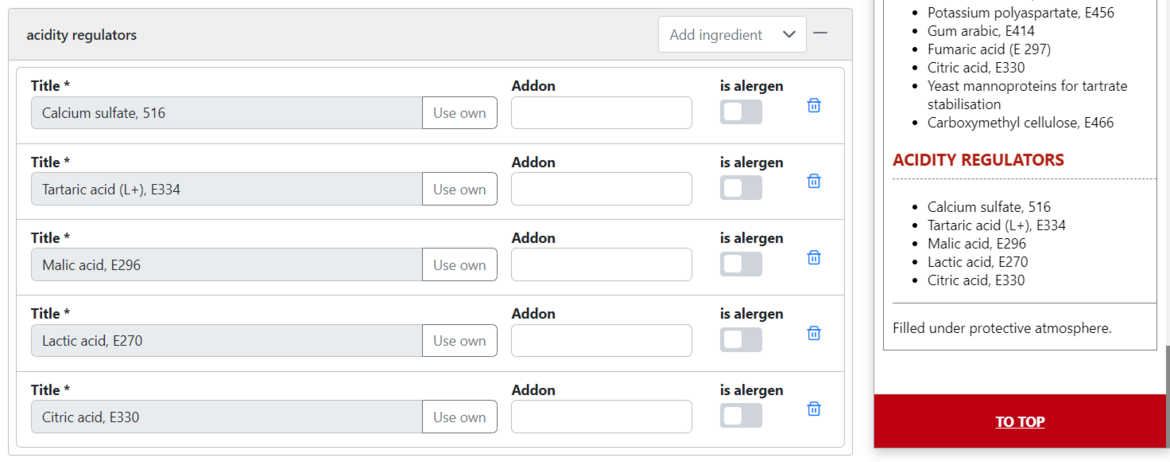This screenshot has width=1170, height=462.
Task: Click the Addon field for Calcium sulfate
Action: click(601, 113)
